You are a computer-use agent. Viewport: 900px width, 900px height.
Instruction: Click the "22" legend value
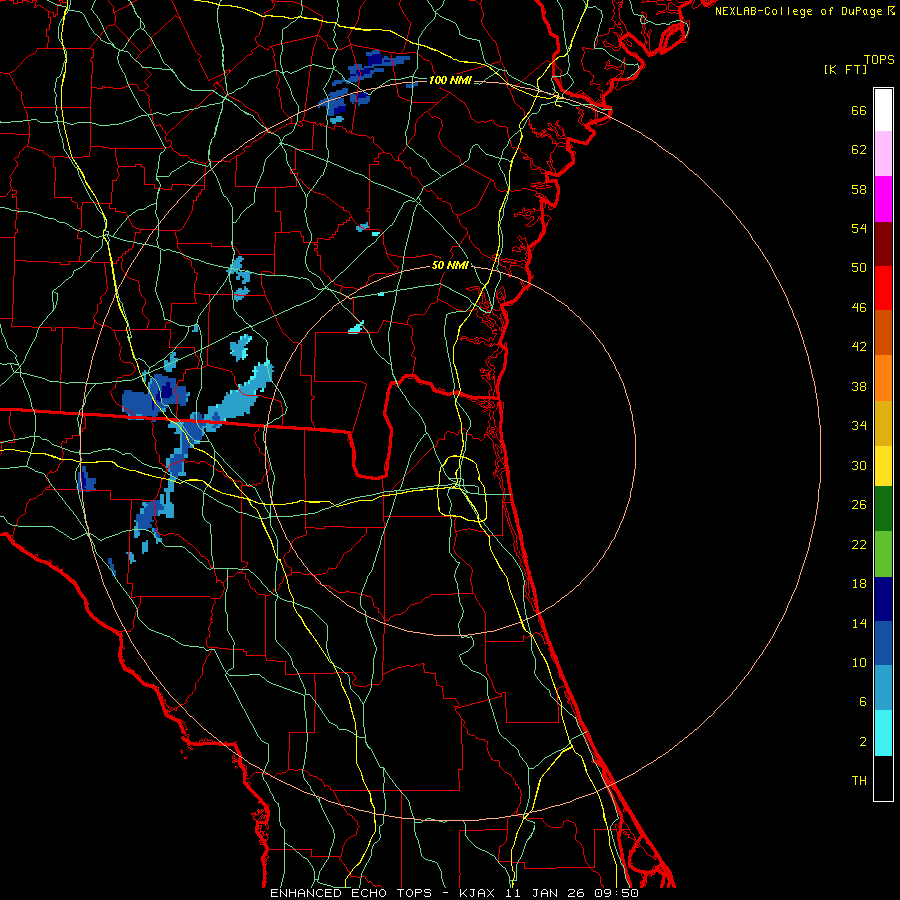pos(859,545)
